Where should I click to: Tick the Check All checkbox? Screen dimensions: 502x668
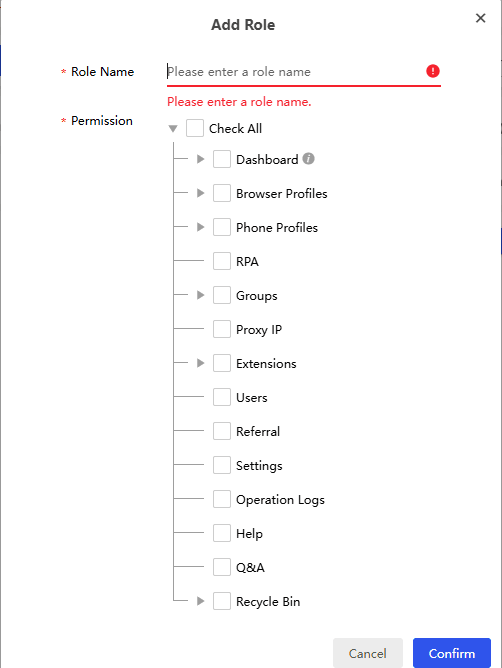pos(195,128)
